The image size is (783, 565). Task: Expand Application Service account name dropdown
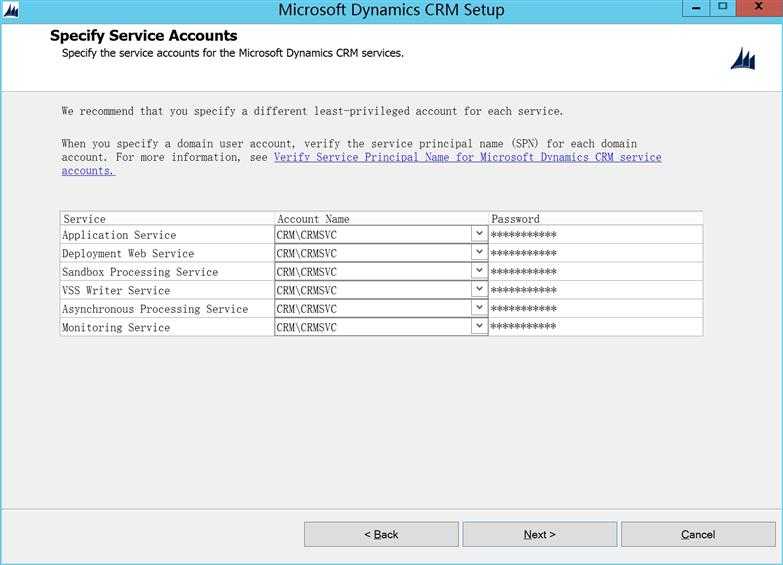click(x=479, y=234)
